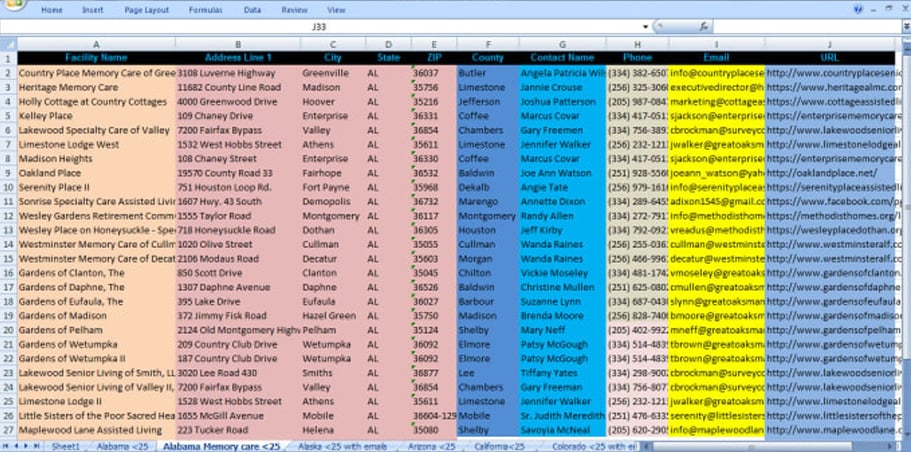Viewport: 911px width, 452px height.
Task: Click the Name Box showing J33
Action: [320, 27]
